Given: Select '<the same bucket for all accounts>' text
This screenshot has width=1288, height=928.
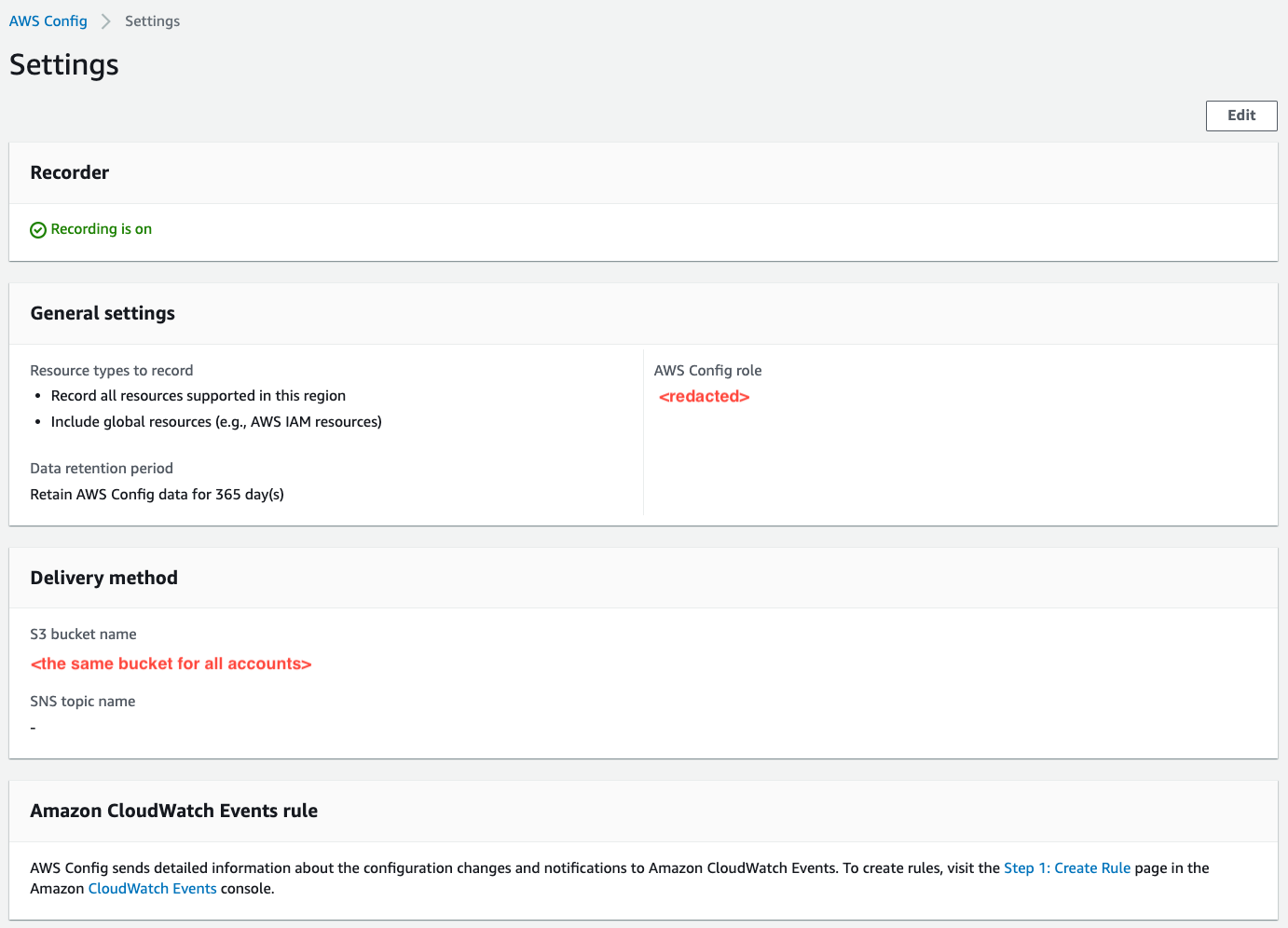Looking at the screenshot, I should [171, 664].
